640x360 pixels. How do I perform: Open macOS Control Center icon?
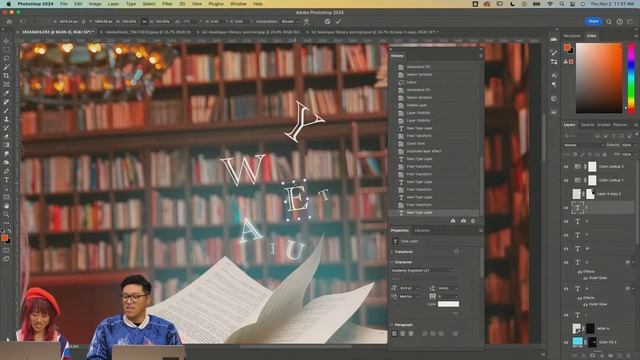tap(572, 4)
